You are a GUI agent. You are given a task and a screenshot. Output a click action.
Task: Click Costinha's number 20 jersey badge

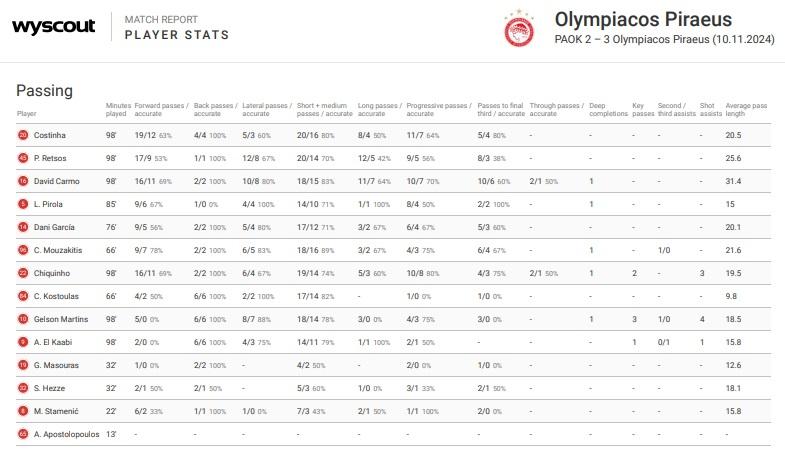click(23, 134)
